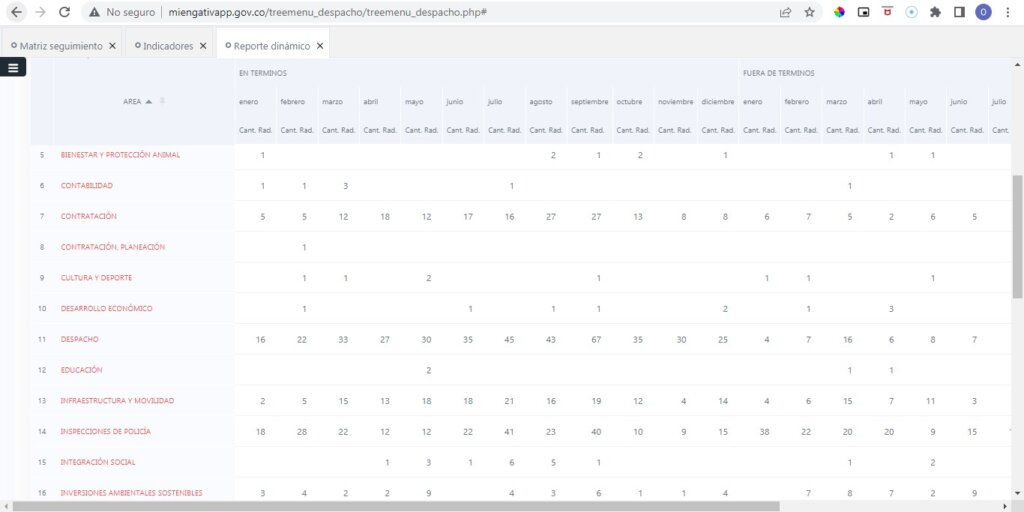
Task: Close the Reporte dinámico tab
Action: 320,46
